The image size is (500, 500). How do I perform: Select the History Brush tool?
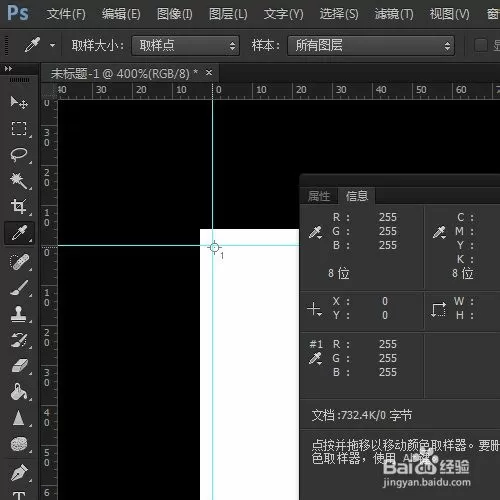[x=19, y=340]
